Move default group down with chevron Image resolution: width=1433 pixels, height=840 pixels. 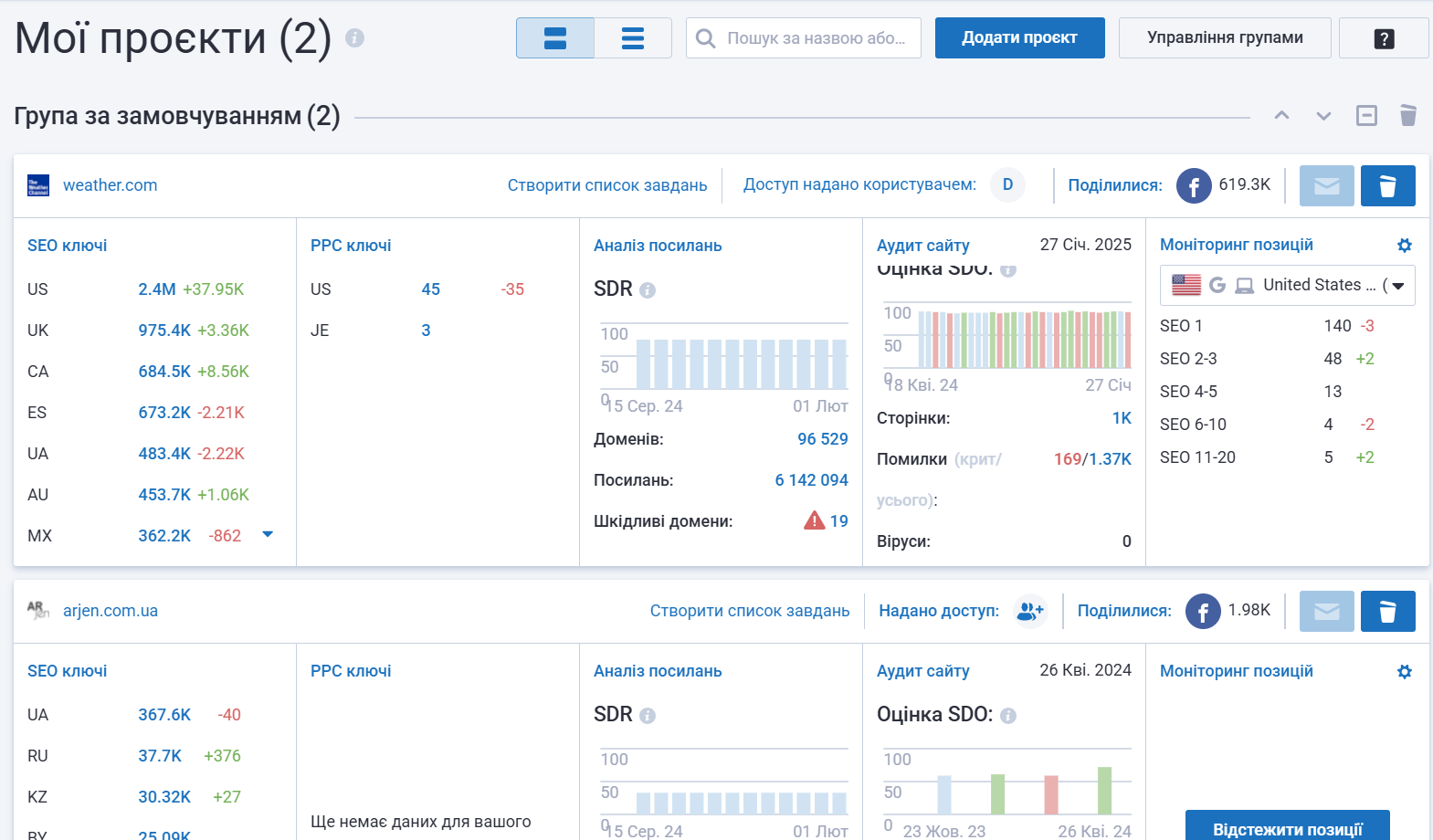[1323, 116]
